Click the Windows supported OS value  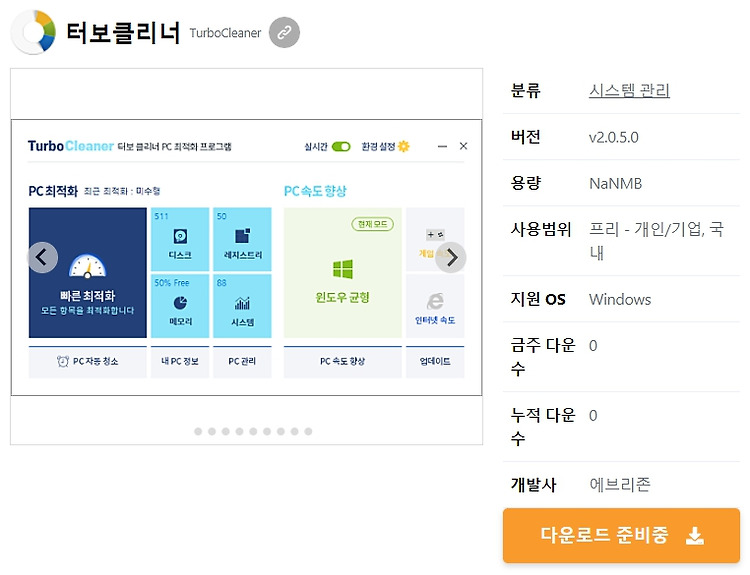(x=620, y=300)
